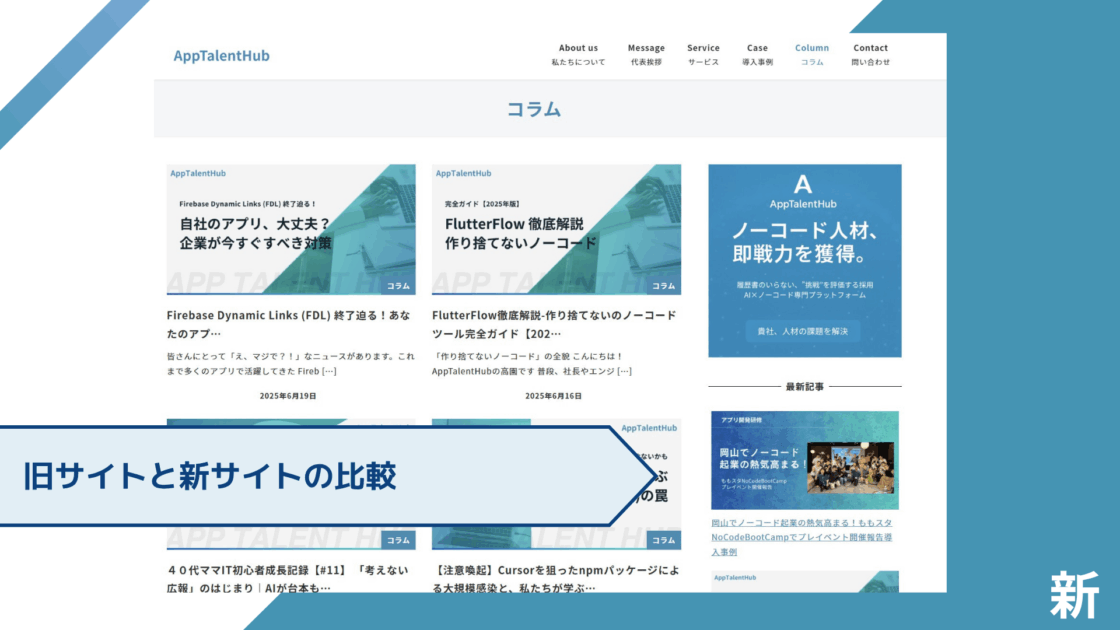The height and width of the screenshot is (630, 1120).
Task: Open the Firebase Dynamic Links article thumbnail
Action: [x=291, y=229]
